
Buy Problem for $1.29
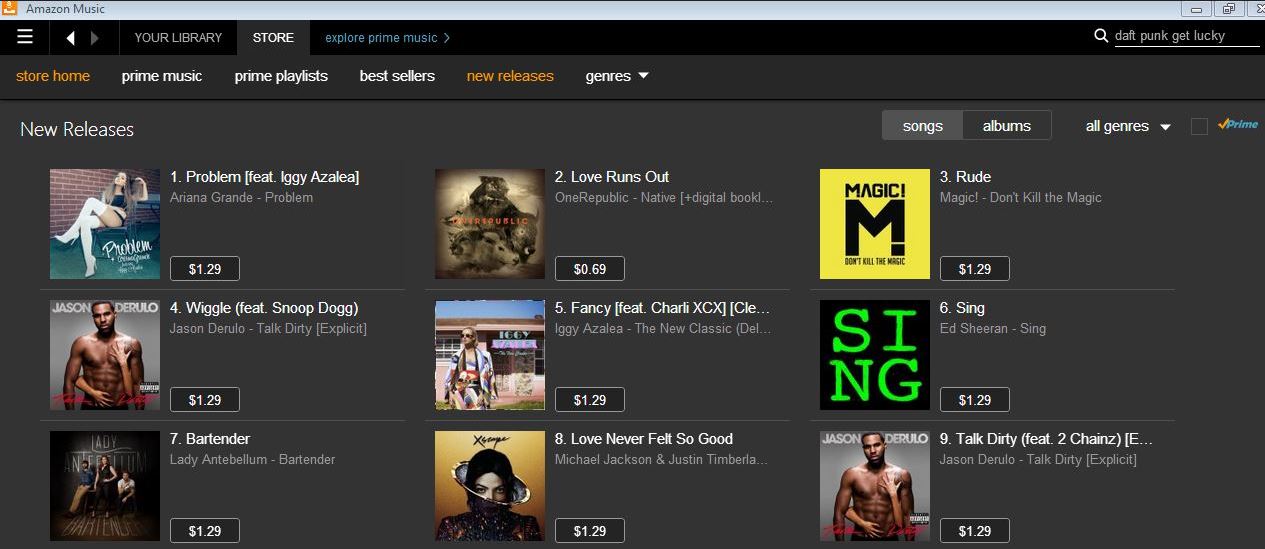[x=205, y=269]
